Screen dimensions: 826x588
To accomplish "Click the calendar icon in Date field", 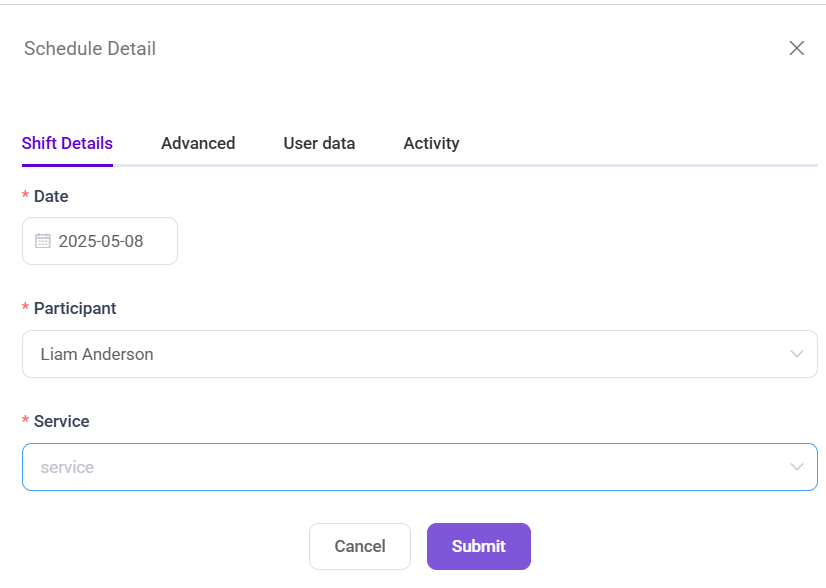I will pos(43,241).
